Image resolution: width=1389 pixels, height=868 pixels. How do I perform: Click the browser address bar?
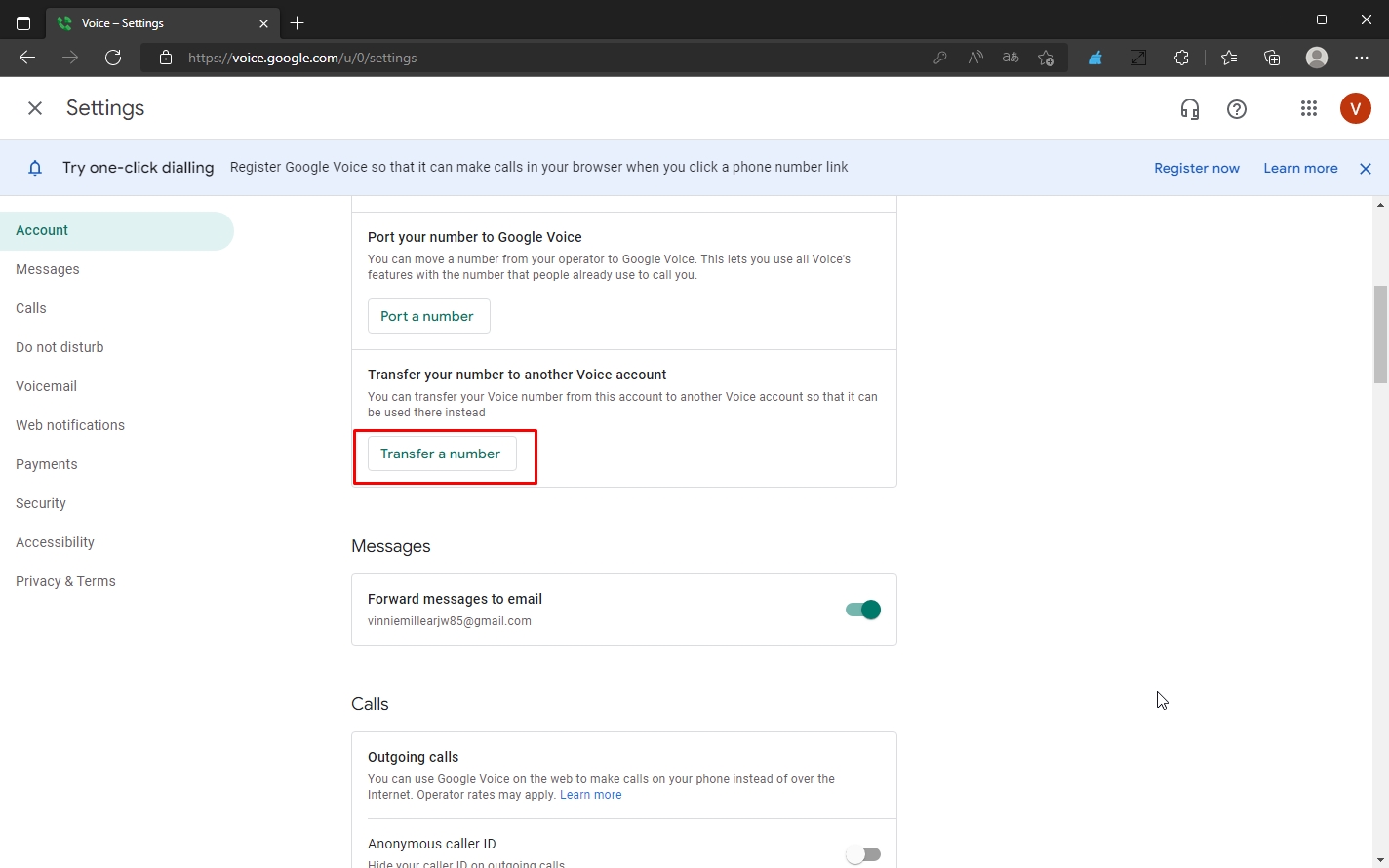pyautogui.click(x=546, y=58)
